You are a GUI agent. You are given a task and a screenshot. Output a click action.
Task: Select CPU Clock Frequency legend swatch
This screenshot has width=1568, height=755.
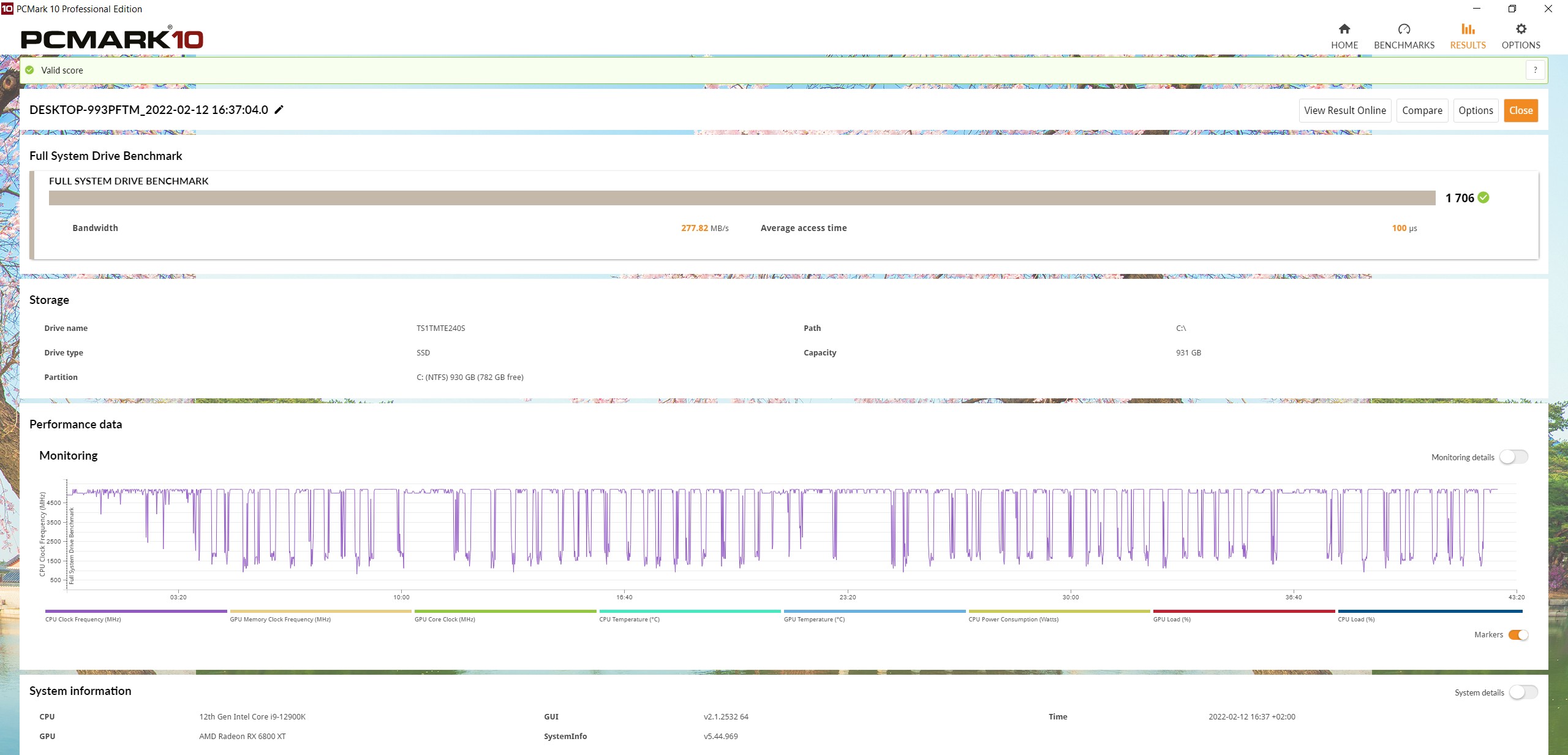pyautogui.click(x=136, y=611)
